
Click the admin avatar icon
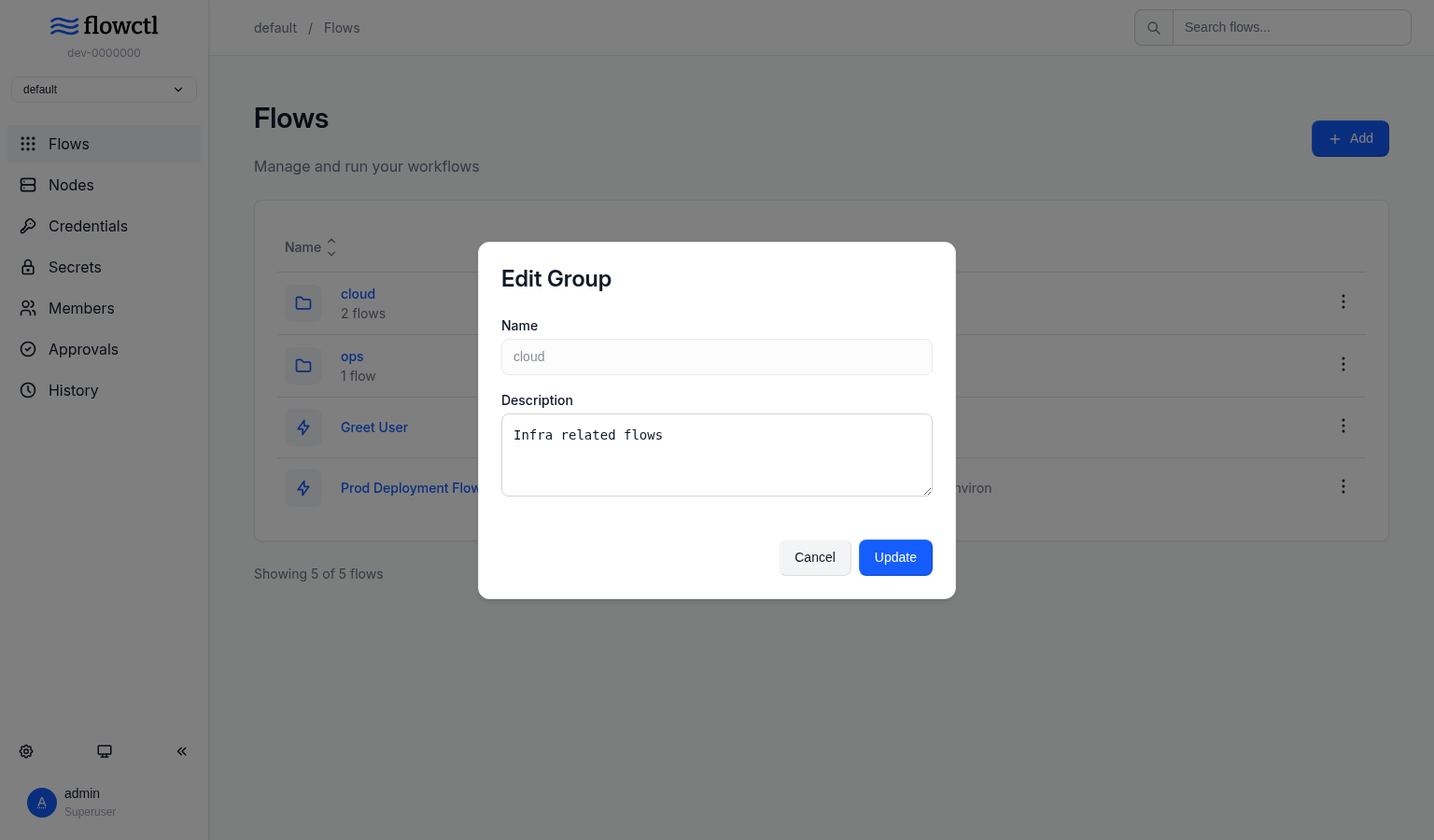click(x=42, y=803)
